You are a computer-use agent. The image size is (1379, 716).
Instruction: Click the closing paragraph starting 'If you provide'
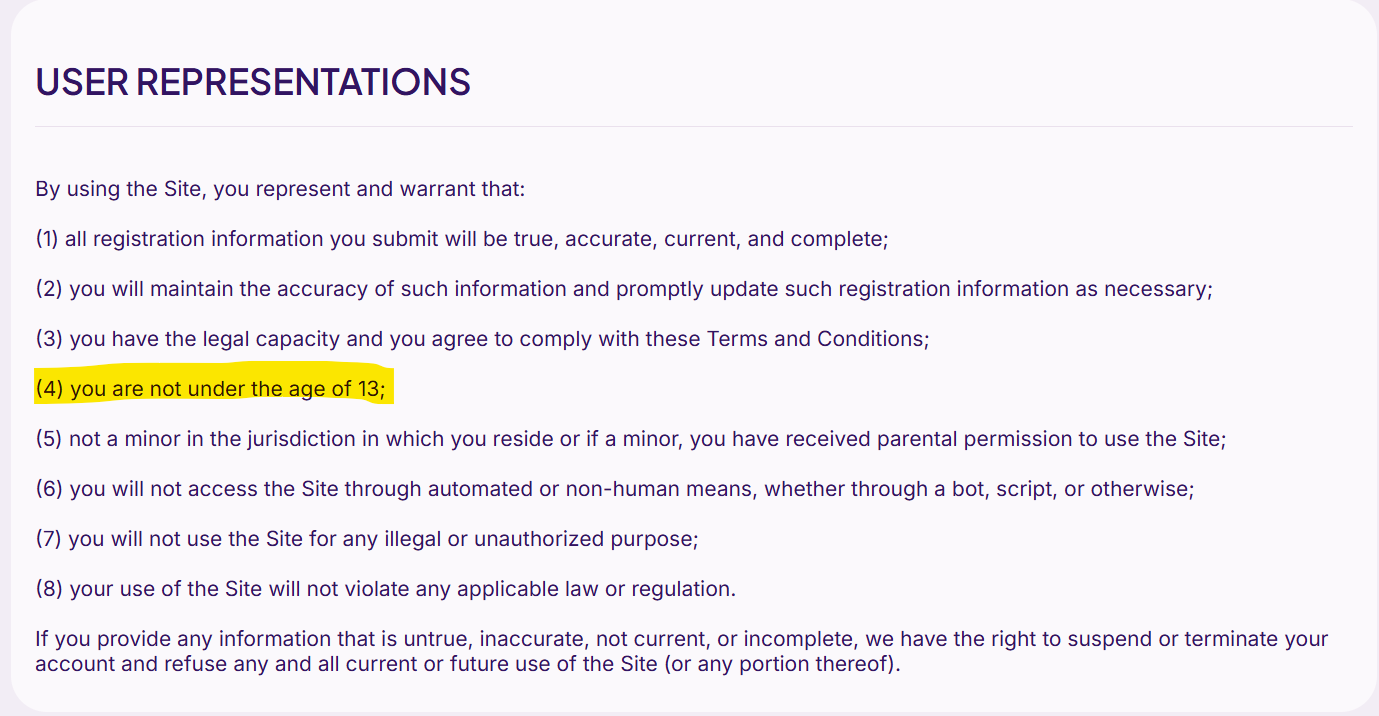point(682,651)
